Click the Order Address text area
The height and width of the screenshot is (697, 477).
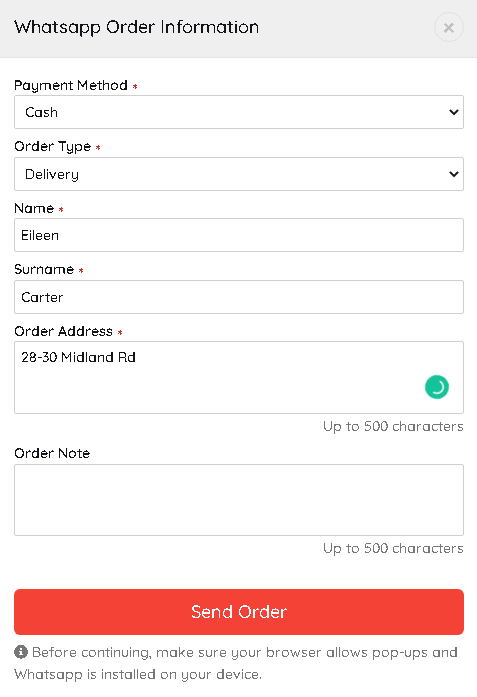[x=239, y=377]
